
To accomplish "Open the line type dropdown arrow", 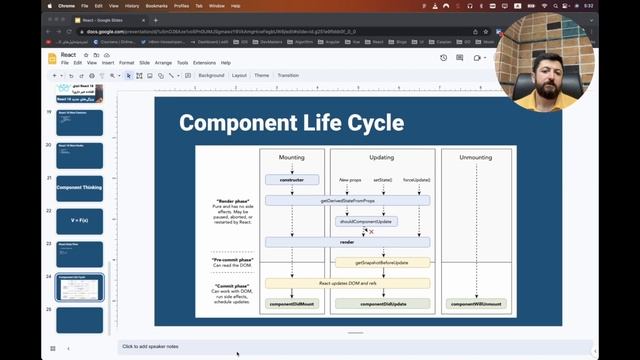I will coord(178,76).
